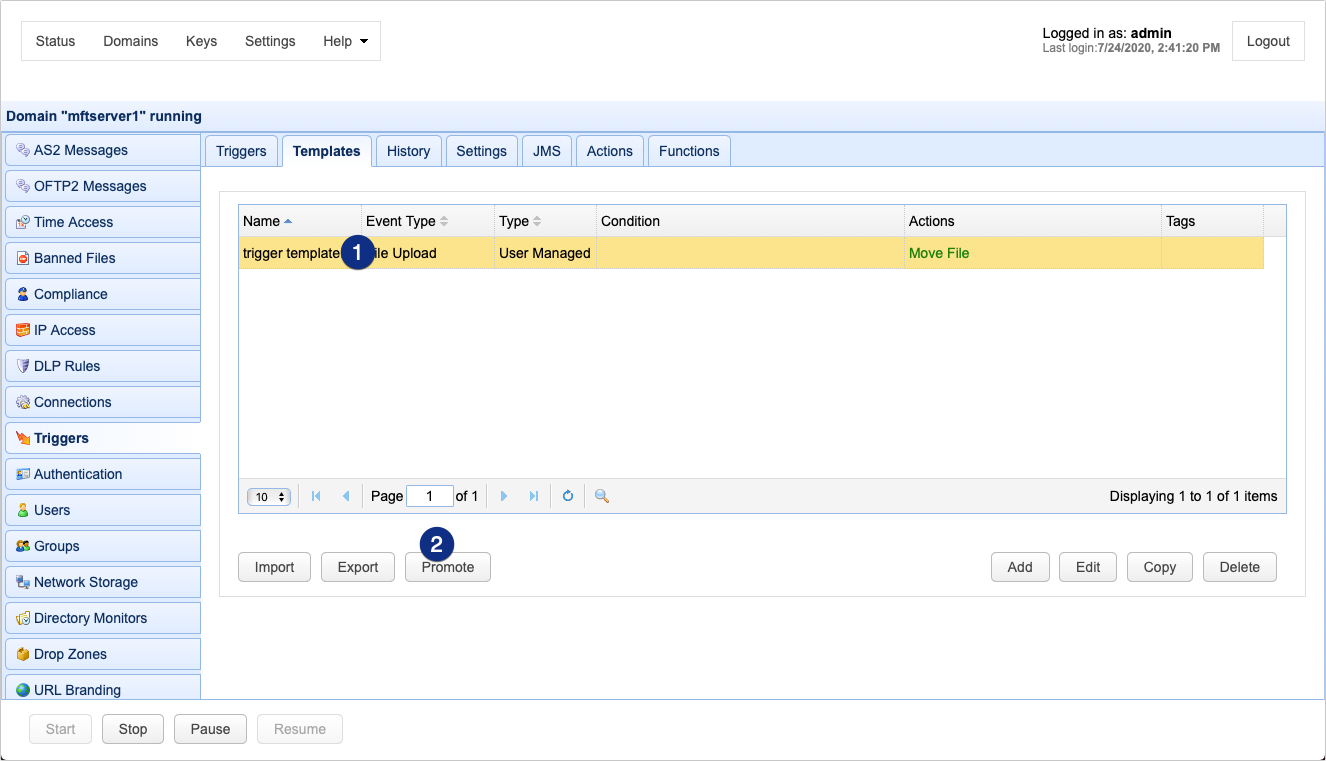Open the Keys menu
The width and height of the screenshot is (1326, 761).
click(201, 41)
